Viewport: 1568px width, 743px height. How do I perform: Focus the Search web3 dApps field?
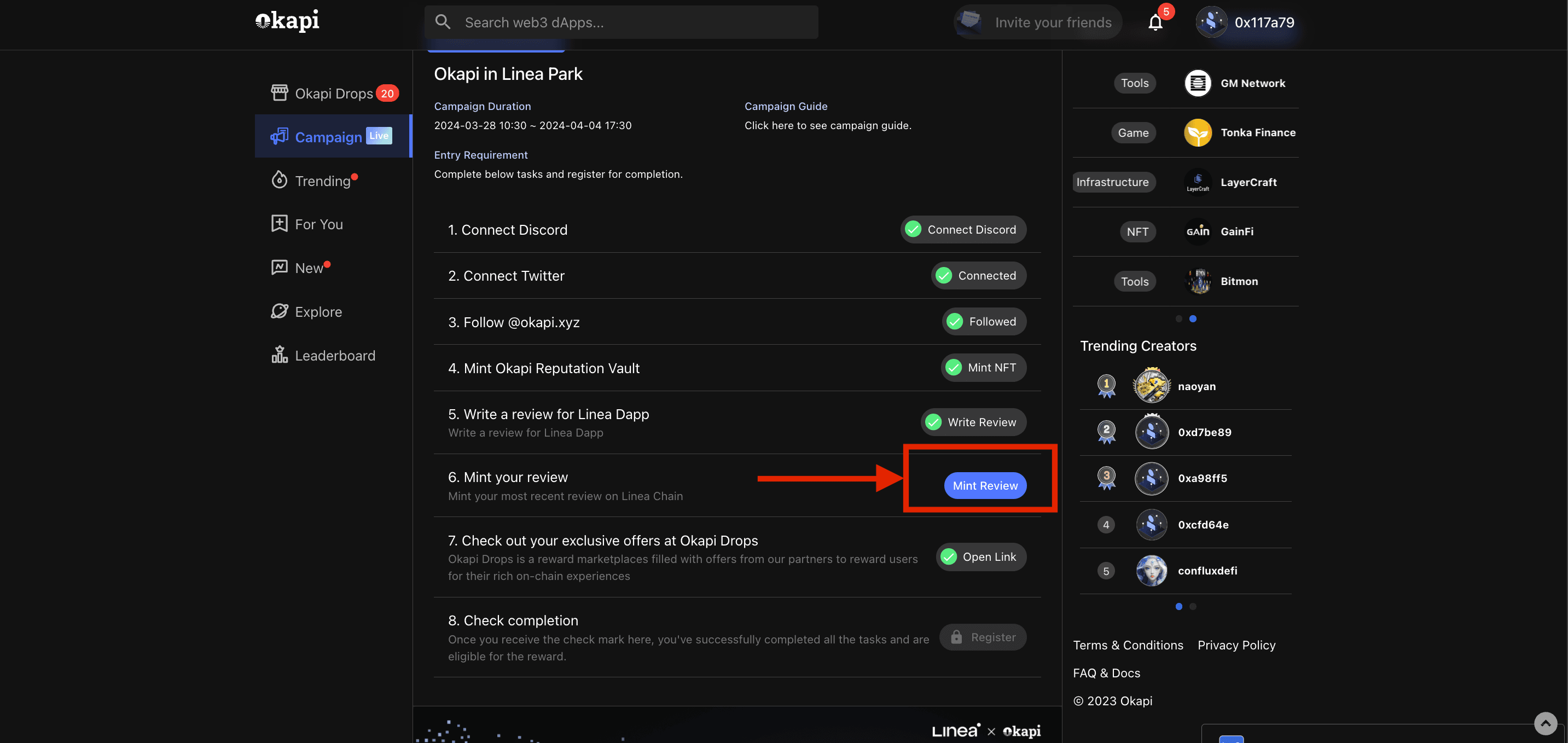click(x=621, y=22)
